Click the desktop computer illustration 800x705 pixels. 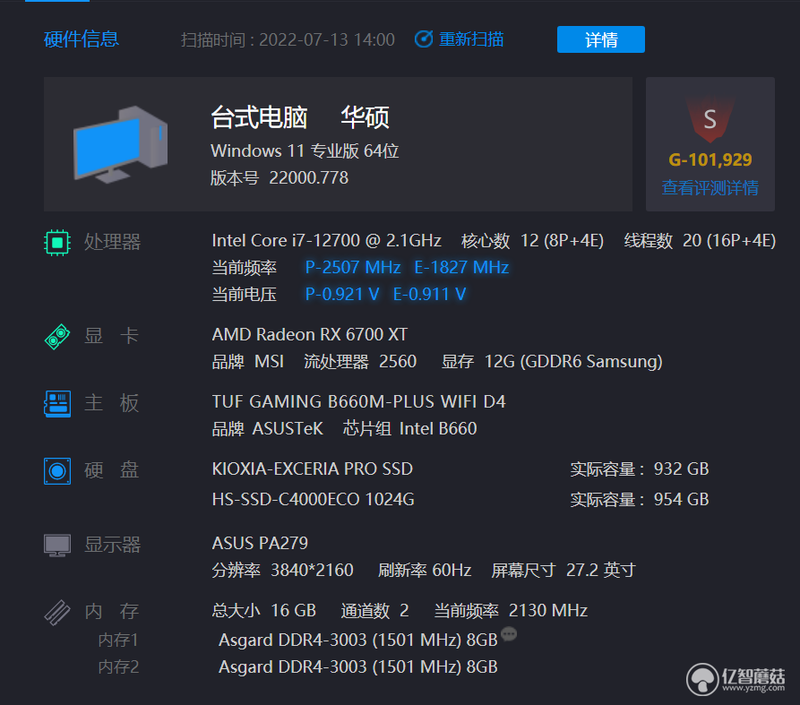[x=120, y=144]
